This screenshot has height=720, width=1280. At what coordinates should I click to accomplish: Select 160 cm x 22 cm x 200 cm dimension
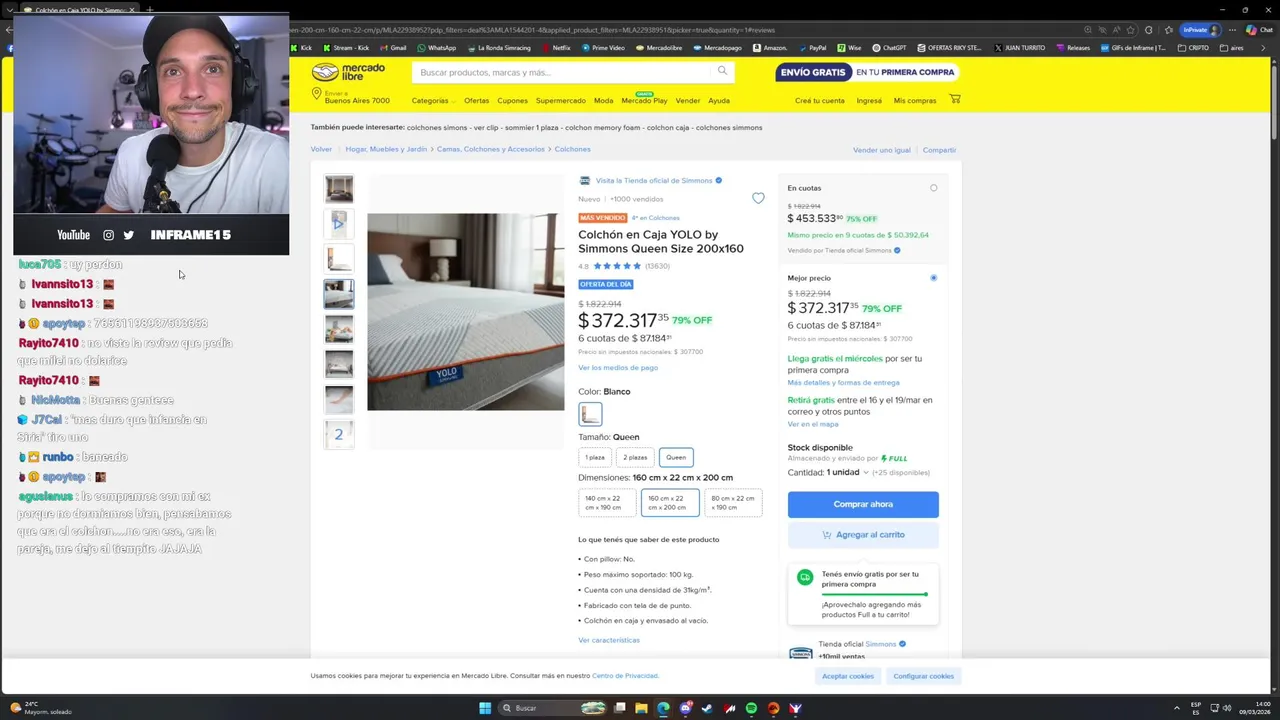669,502
